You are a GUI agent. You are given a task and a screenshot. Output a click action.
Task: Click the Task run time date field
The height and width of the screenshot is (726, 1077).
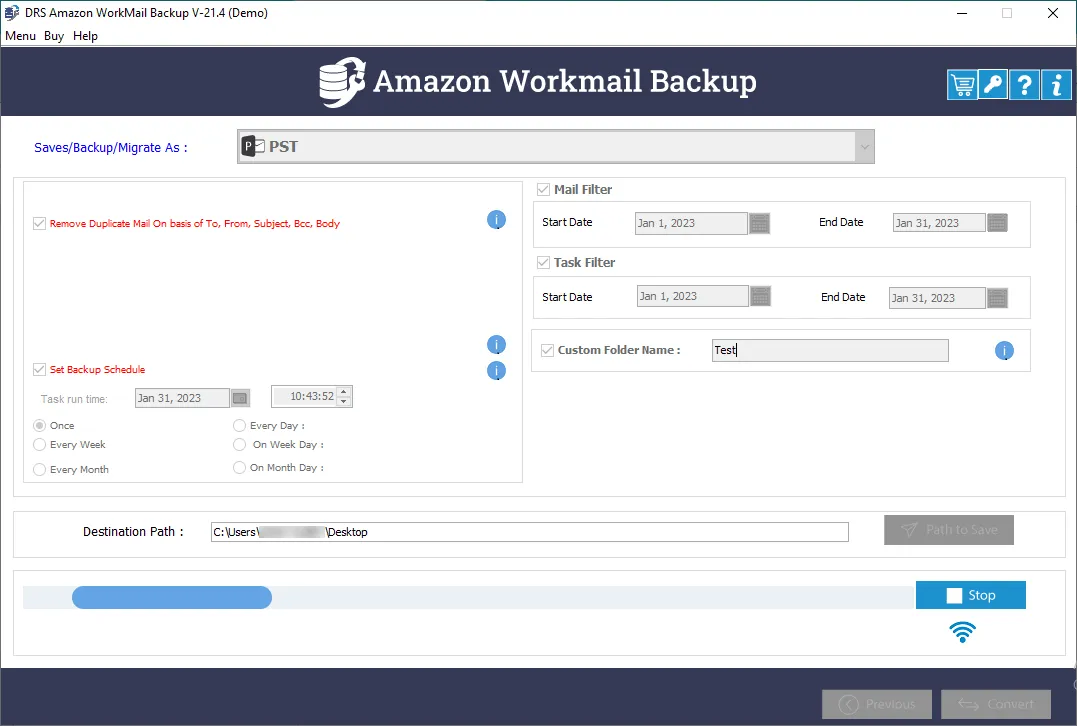point(182,398)
